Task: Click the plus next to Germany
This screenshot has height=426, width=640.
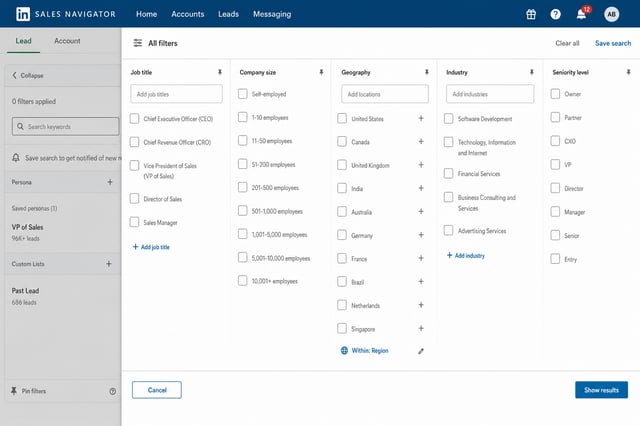Action: coord(421,235)
